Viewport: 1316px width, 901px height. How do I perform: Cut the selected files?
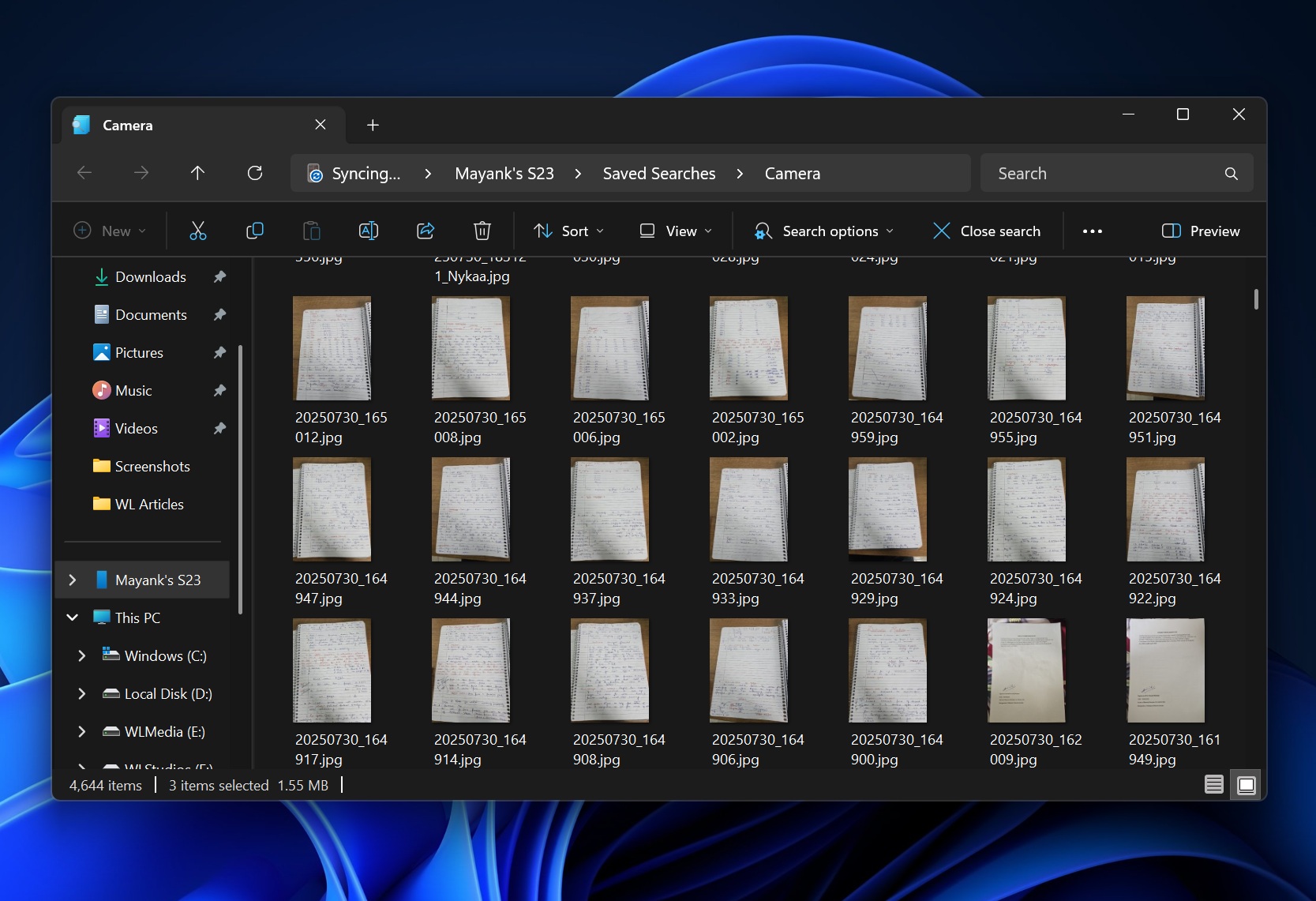pos(197,231)
